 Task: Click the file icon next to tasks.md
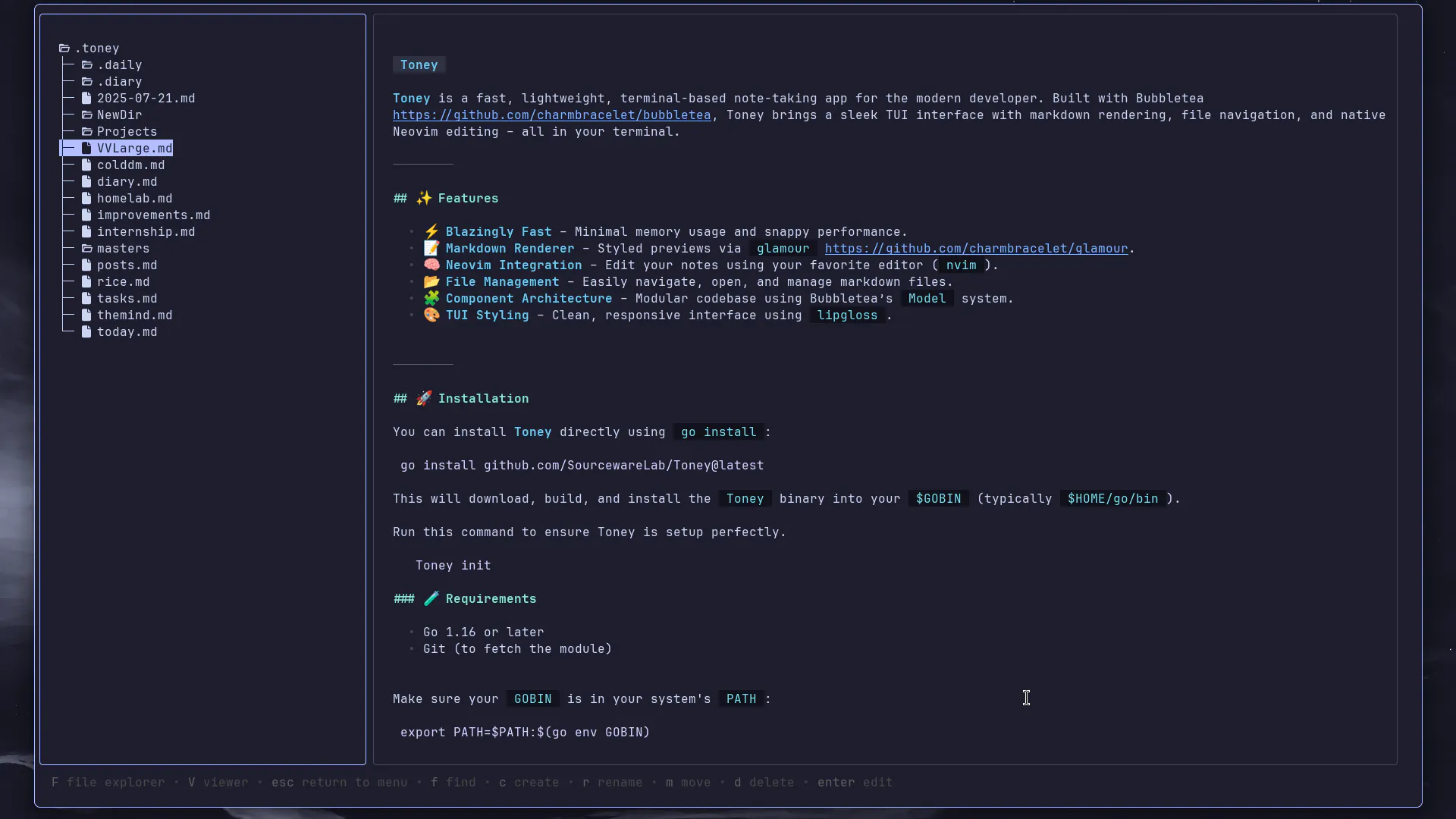(86, 299)
